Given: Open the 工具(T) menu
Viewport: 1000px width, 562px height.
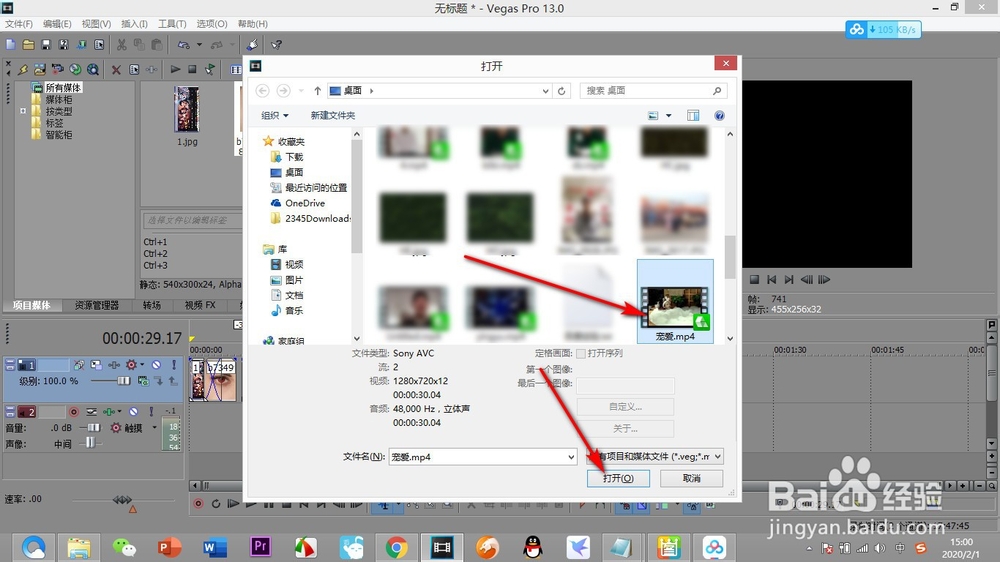Looking at the screenshot, I should tap(172, 24).
